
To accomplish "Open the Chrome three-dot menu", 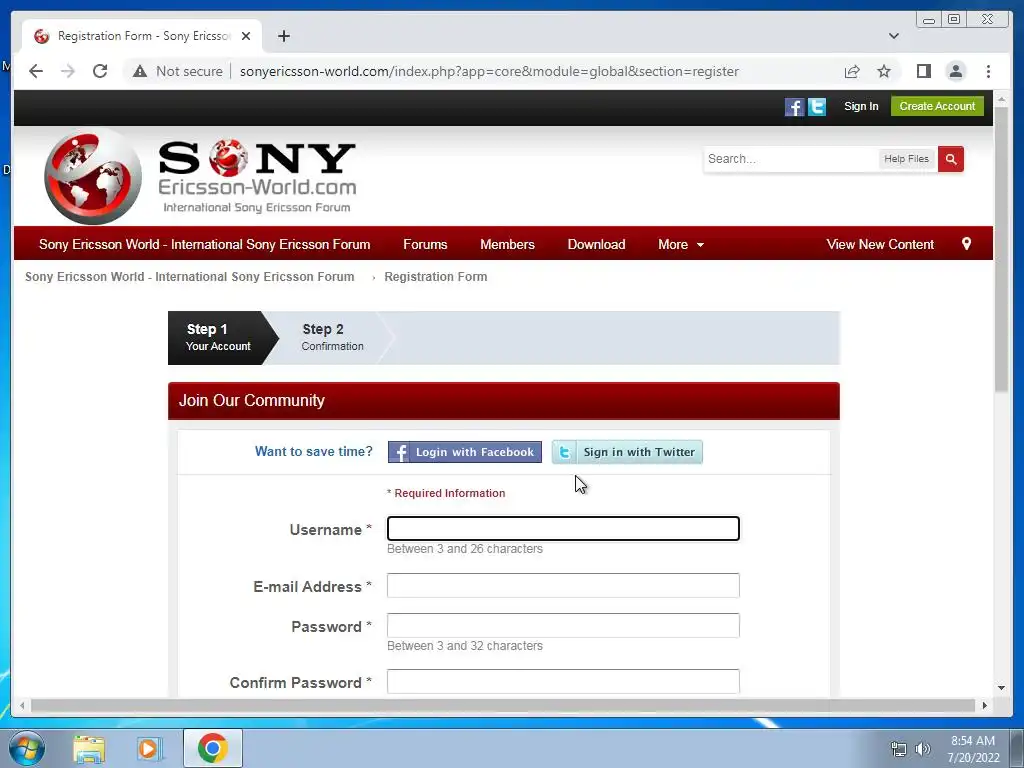I will pyautogui.click(x=988, y=71).
